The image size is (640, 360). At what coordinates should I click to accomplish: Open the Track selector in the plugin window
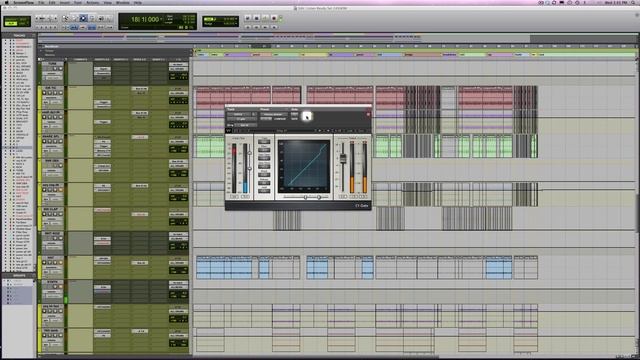click(239, 114)
